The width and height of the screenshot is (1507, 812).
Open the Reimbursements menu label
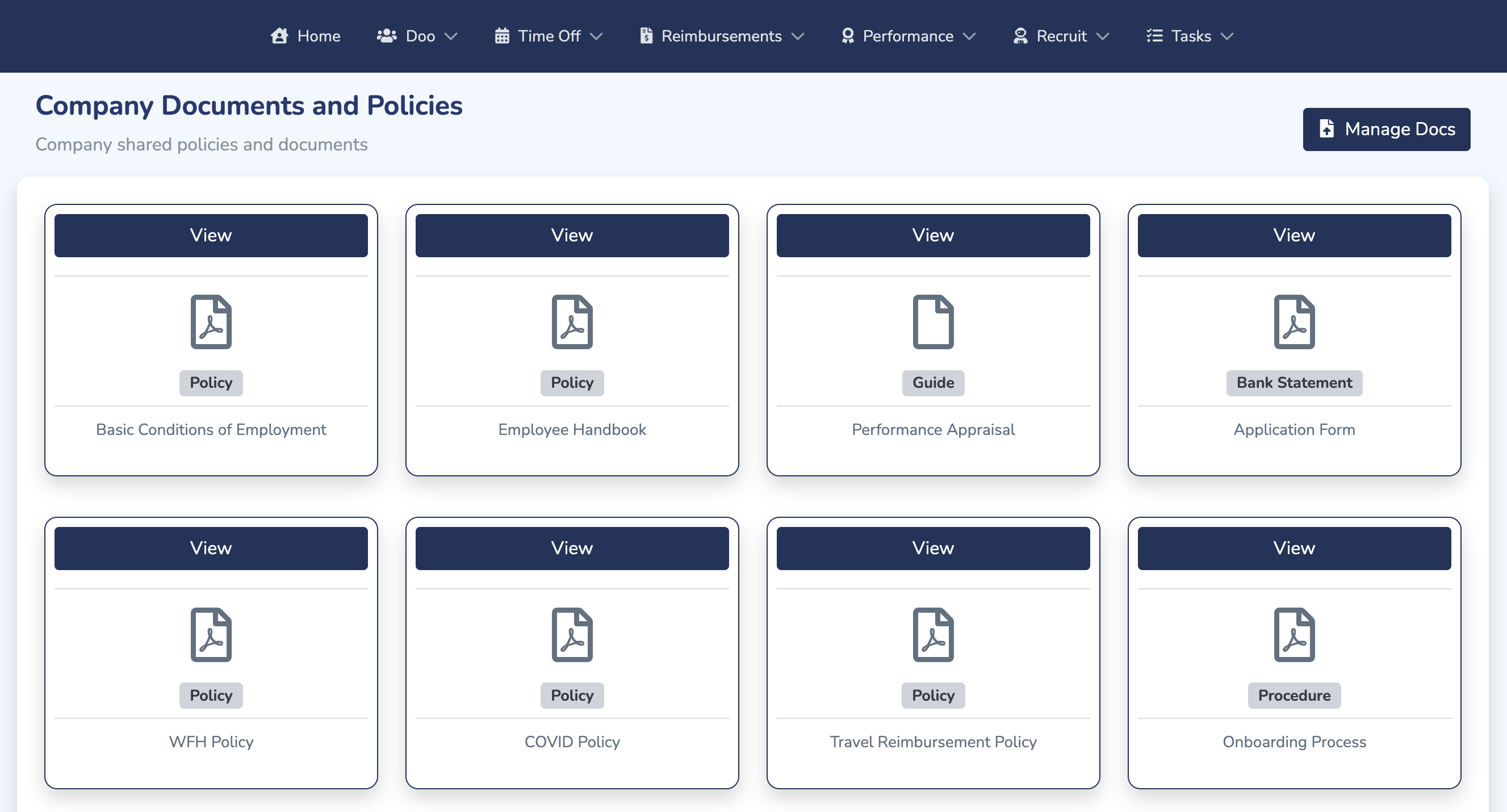click(721, 36)
